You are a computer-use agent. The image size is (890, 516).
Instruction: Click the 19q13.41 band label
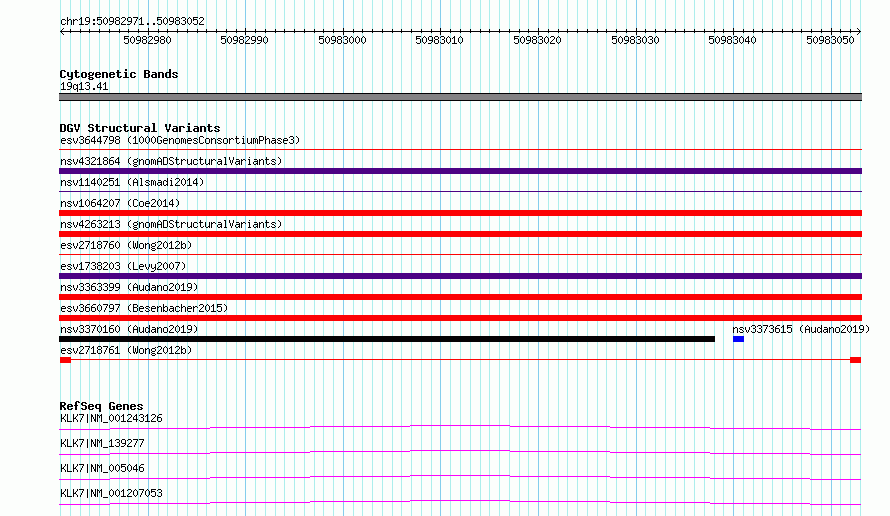click(x=84, y=86)
